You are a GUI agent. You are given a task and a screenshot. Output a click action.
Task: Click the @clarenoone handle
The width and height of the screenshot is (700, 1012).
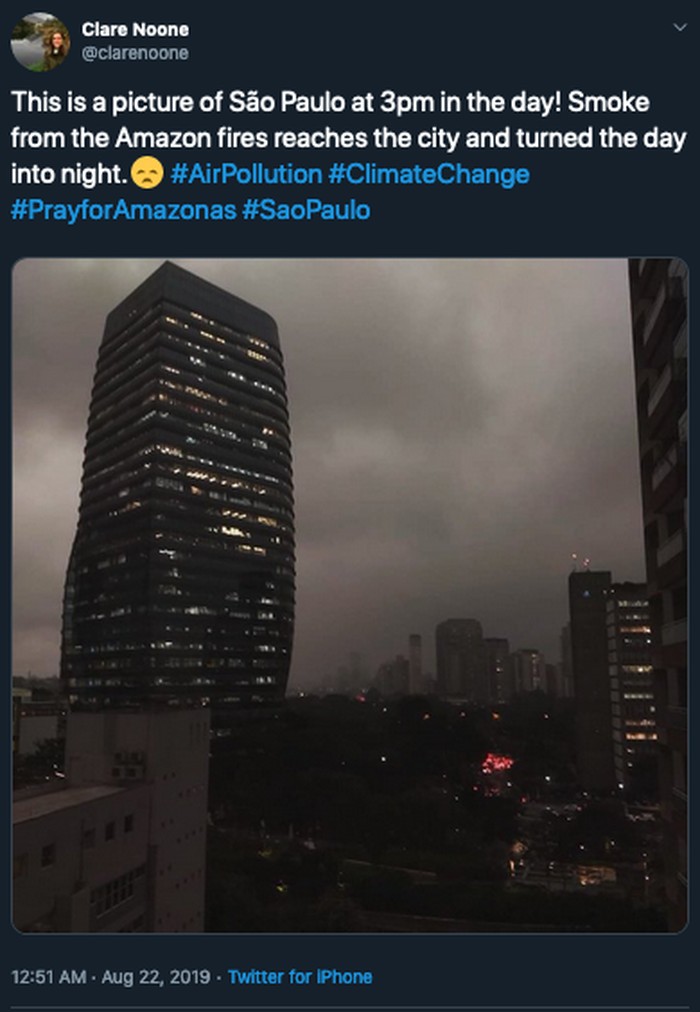point(134,53)
